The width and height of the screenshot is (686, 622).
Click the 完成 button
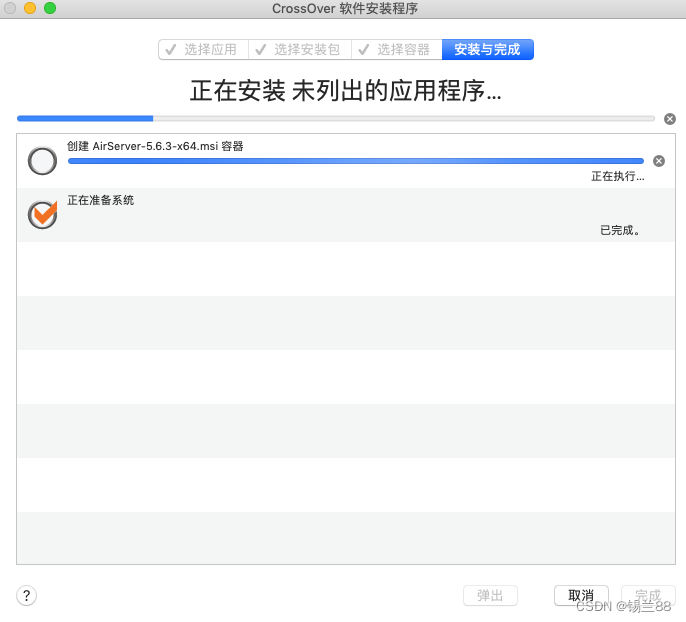tap(648, 595)
